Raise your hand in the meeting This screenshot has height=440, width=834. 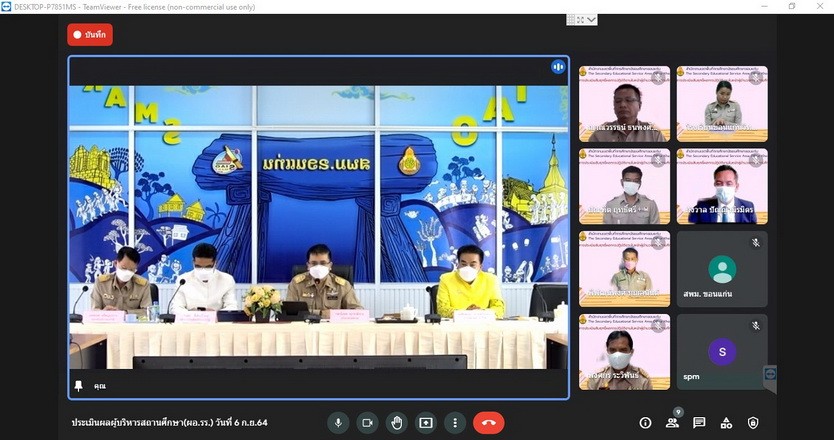point(396,423)
